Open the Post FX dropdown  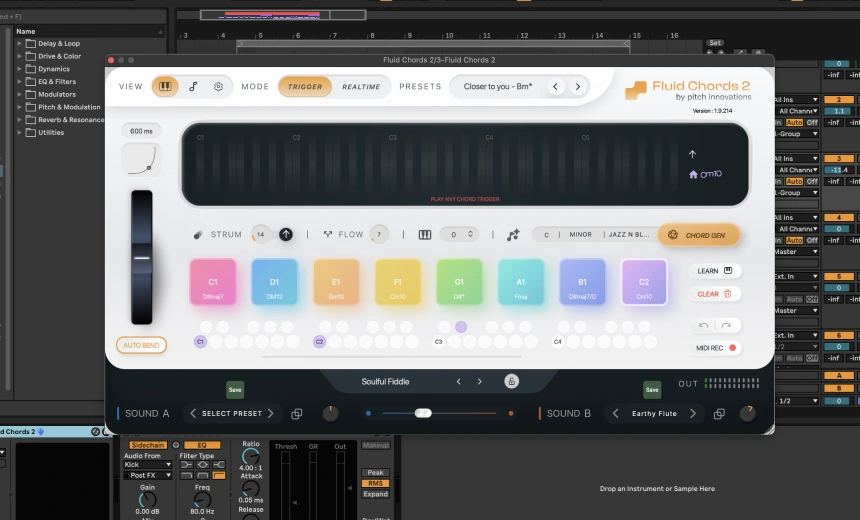[148, 475]
